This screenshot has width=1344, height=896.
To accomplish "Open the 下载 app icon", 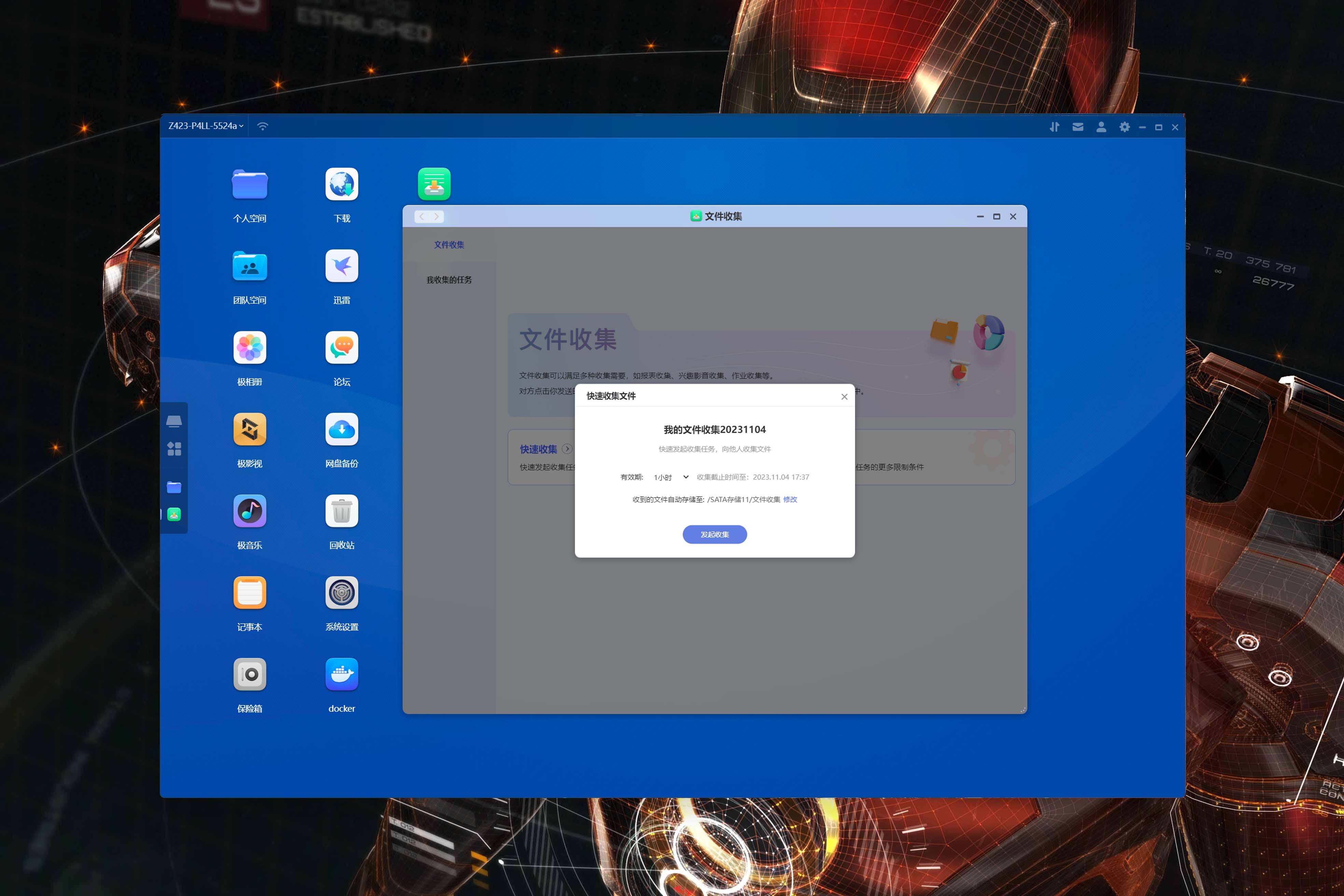I will coord(342,184).
